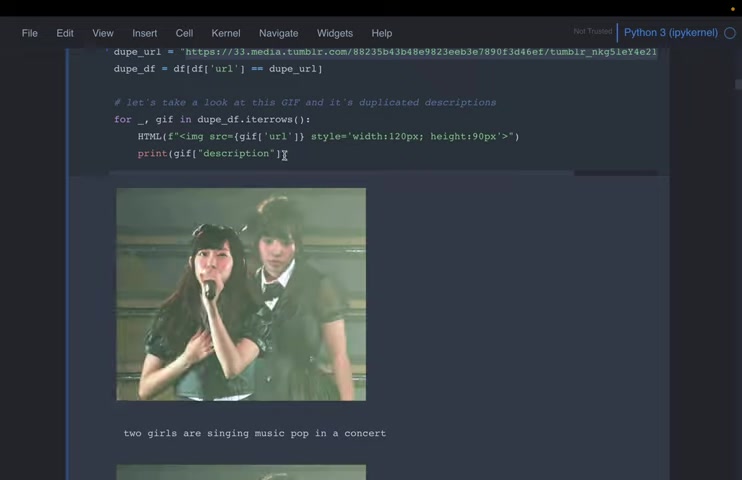Place cursor in print(gif["description"]) line
The height and width of the screenshot is (480, 742).
[212, 153]
